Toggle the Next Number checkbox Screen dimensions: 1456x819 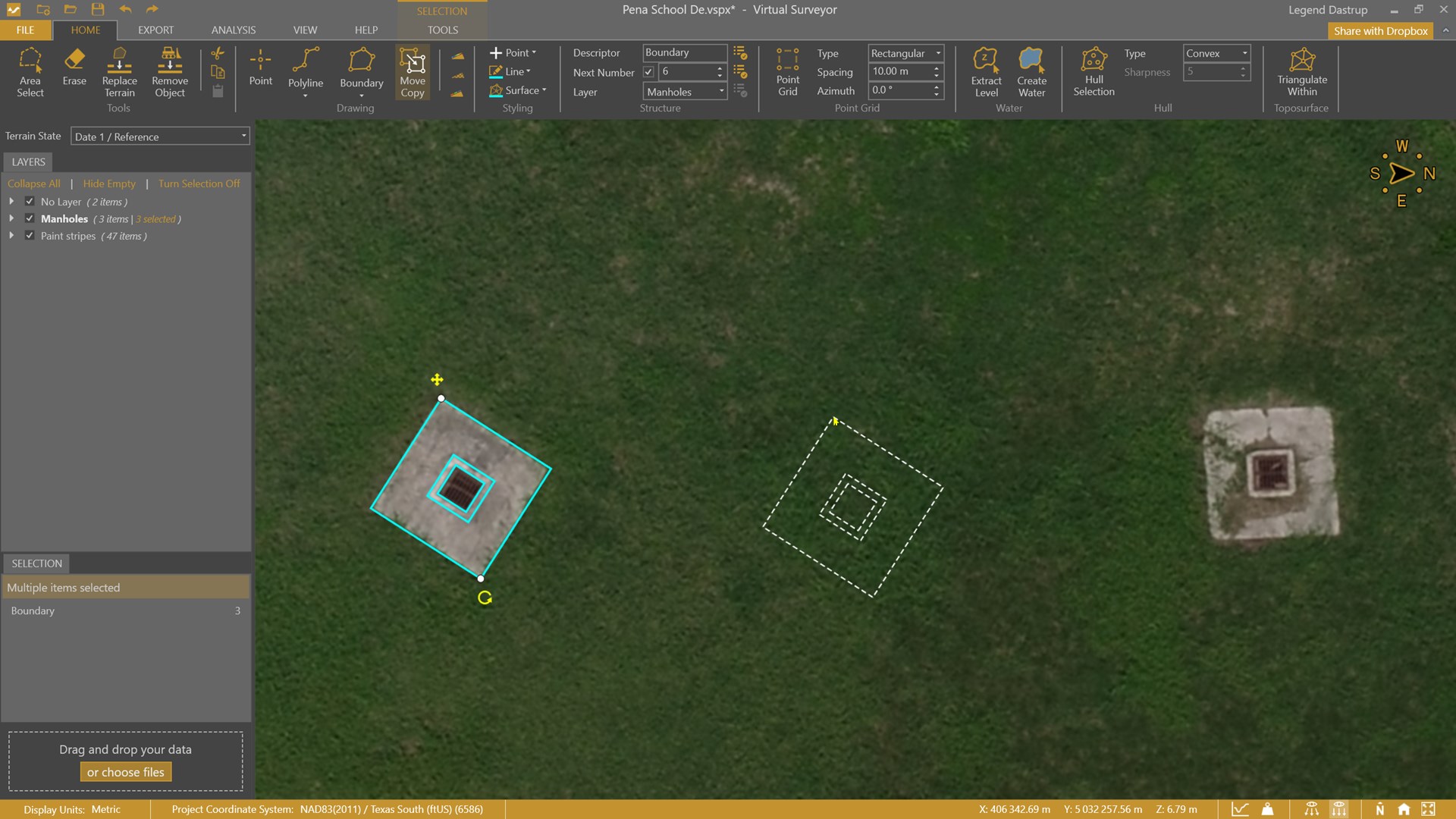(x=648, y=72)
